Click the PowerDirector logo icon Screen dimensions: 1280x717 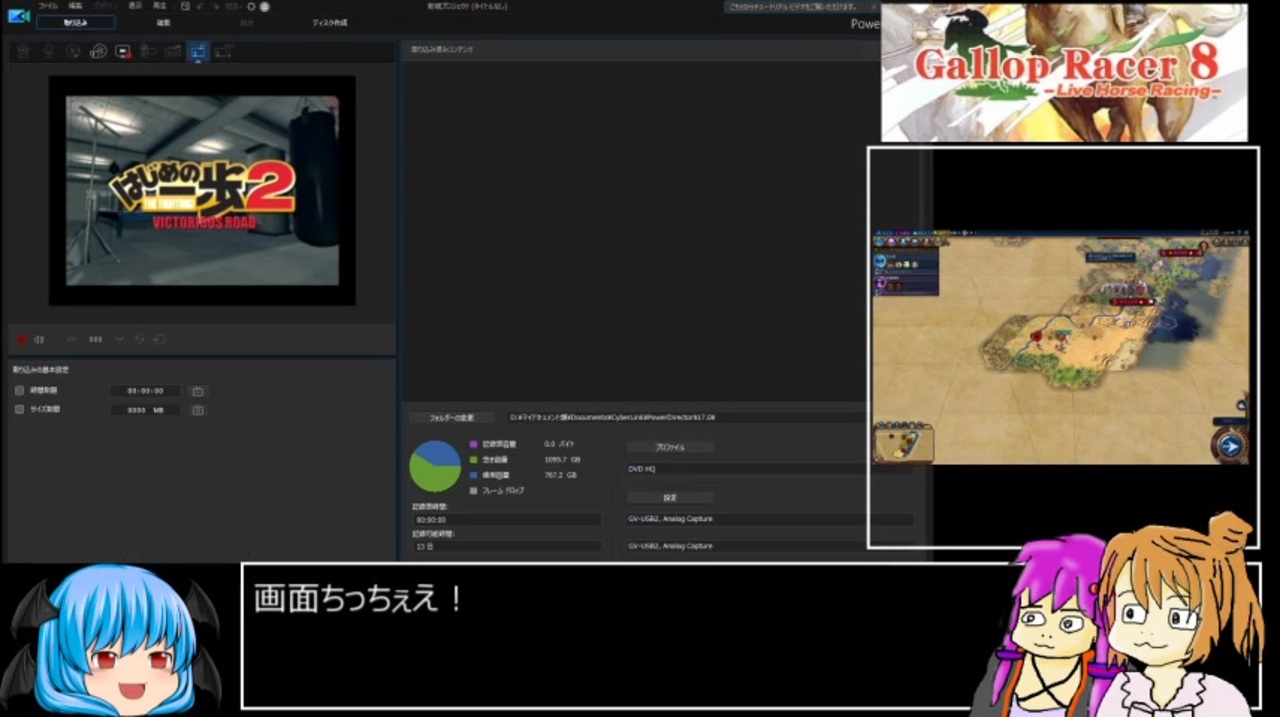click(x=17, y=16)
